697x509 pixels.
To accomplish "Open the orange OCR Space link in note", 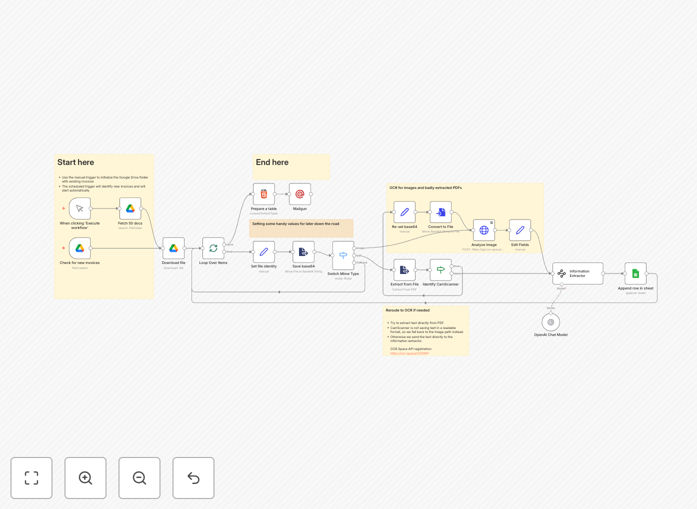I will (x=409, y=353).
